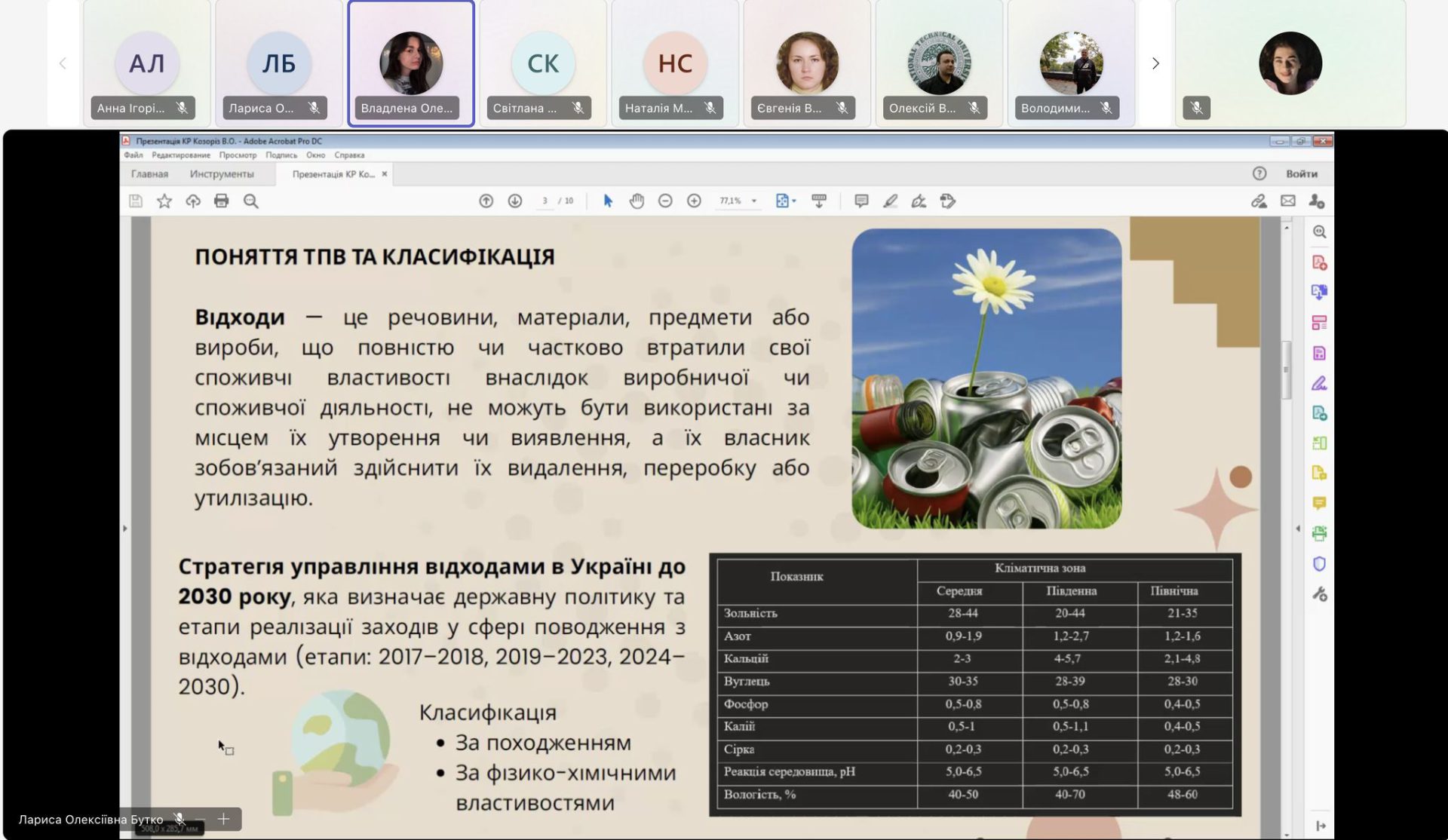Bookmark document with star icon
The height and width of the screenshot is (840, 1448).
164,201
